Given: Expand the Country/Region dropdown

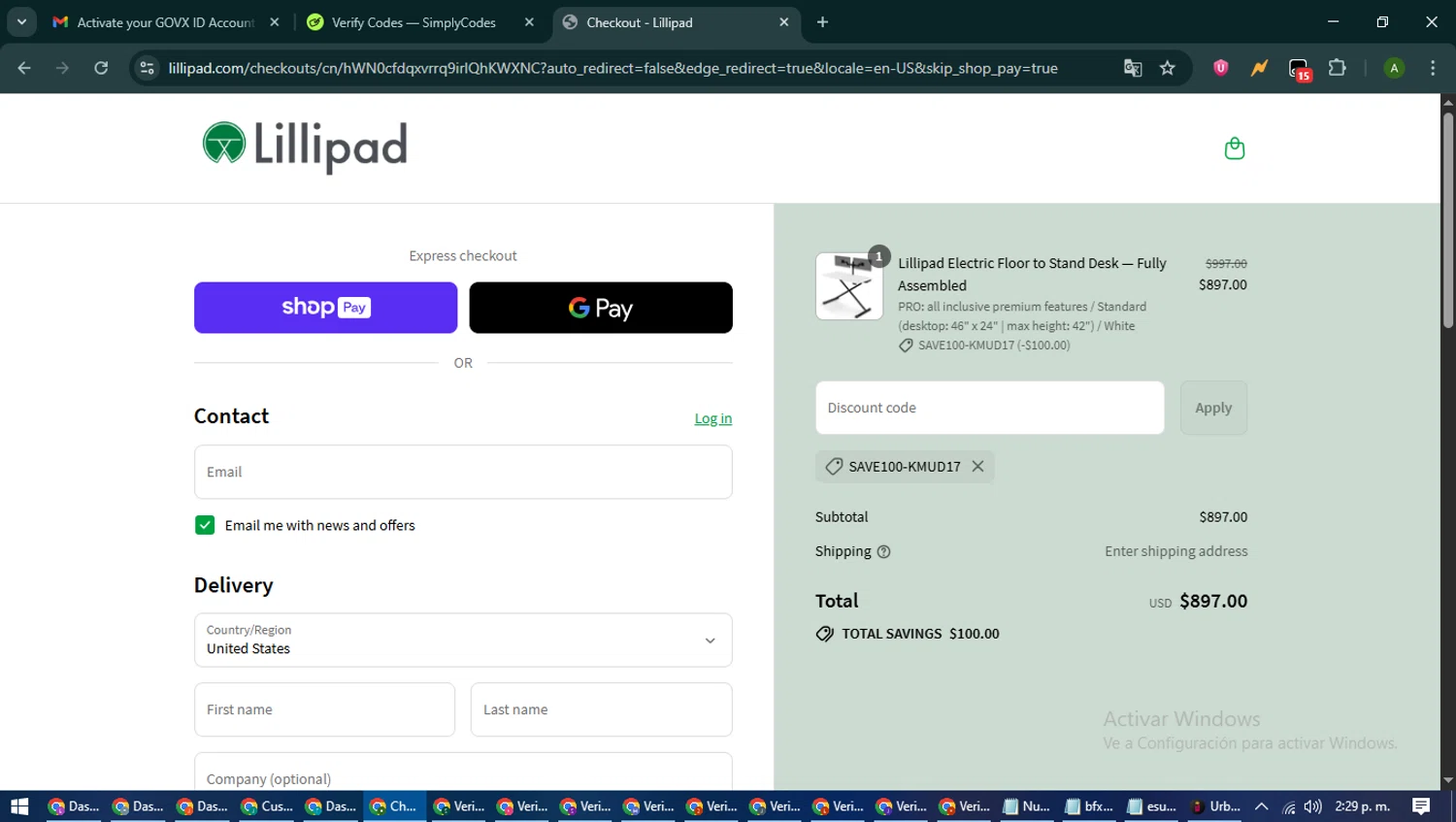Looking at the screenshot, I should (463, 640).
